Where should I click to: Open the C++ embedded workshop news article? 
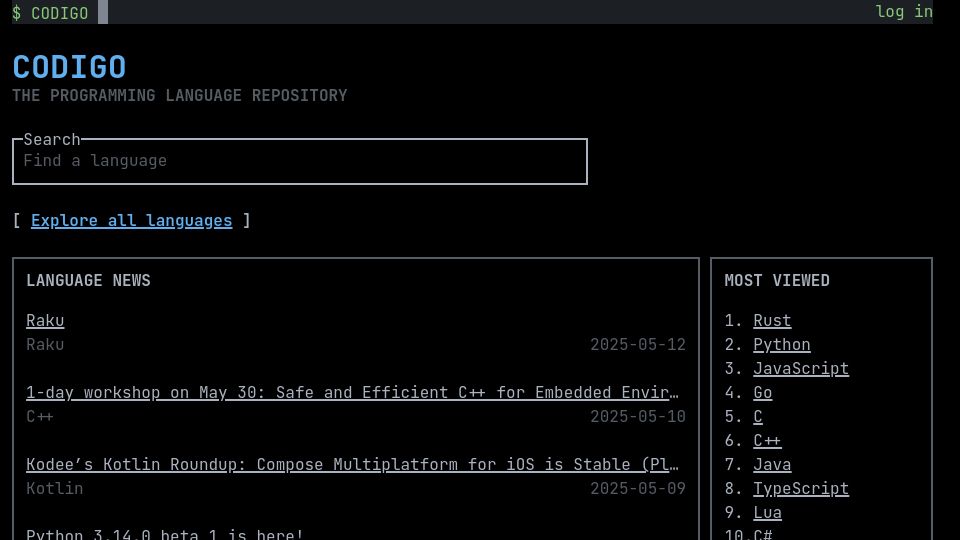pyautogui.click(x=352, y=392)
